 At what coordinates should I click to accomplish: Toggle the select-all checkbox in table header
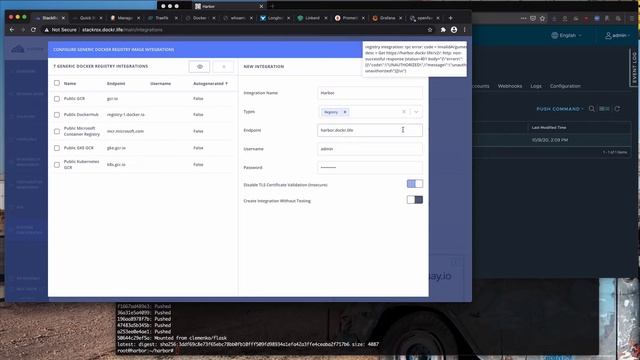pyautogui.click(x=57, y=83)
